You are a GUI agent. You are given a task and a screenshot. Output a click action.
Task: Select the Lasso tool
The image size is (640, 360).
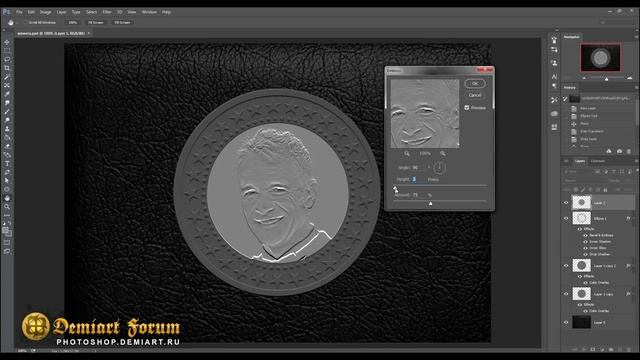(x=7, y=59)
